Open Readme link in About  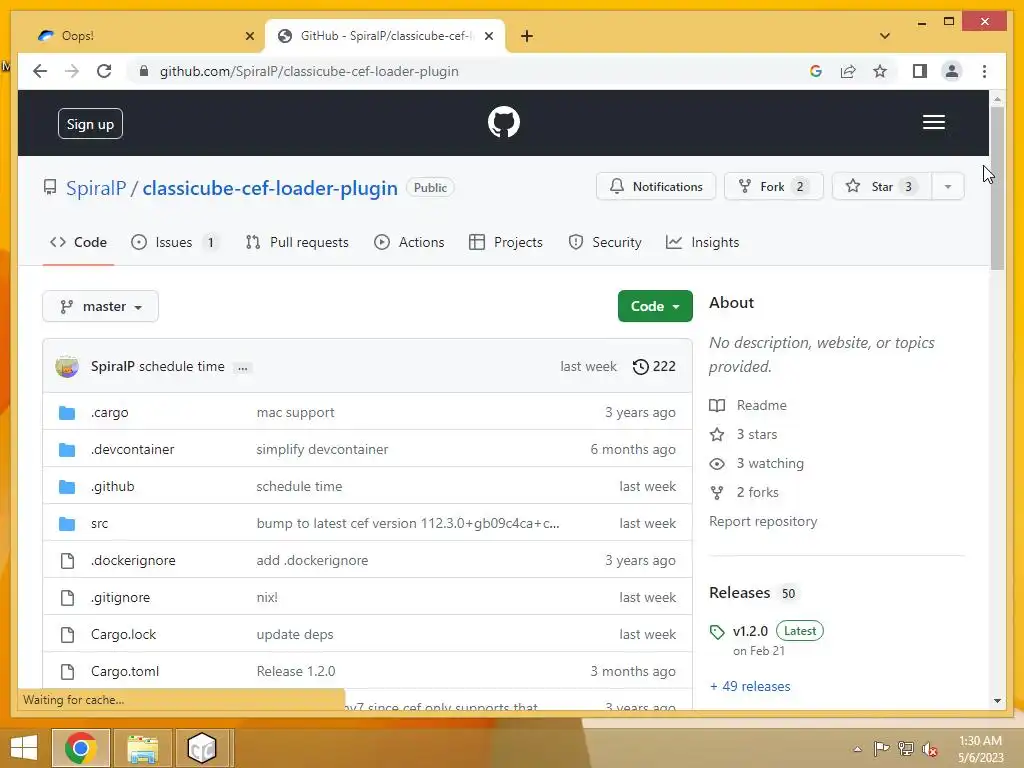tap(748, 406)
